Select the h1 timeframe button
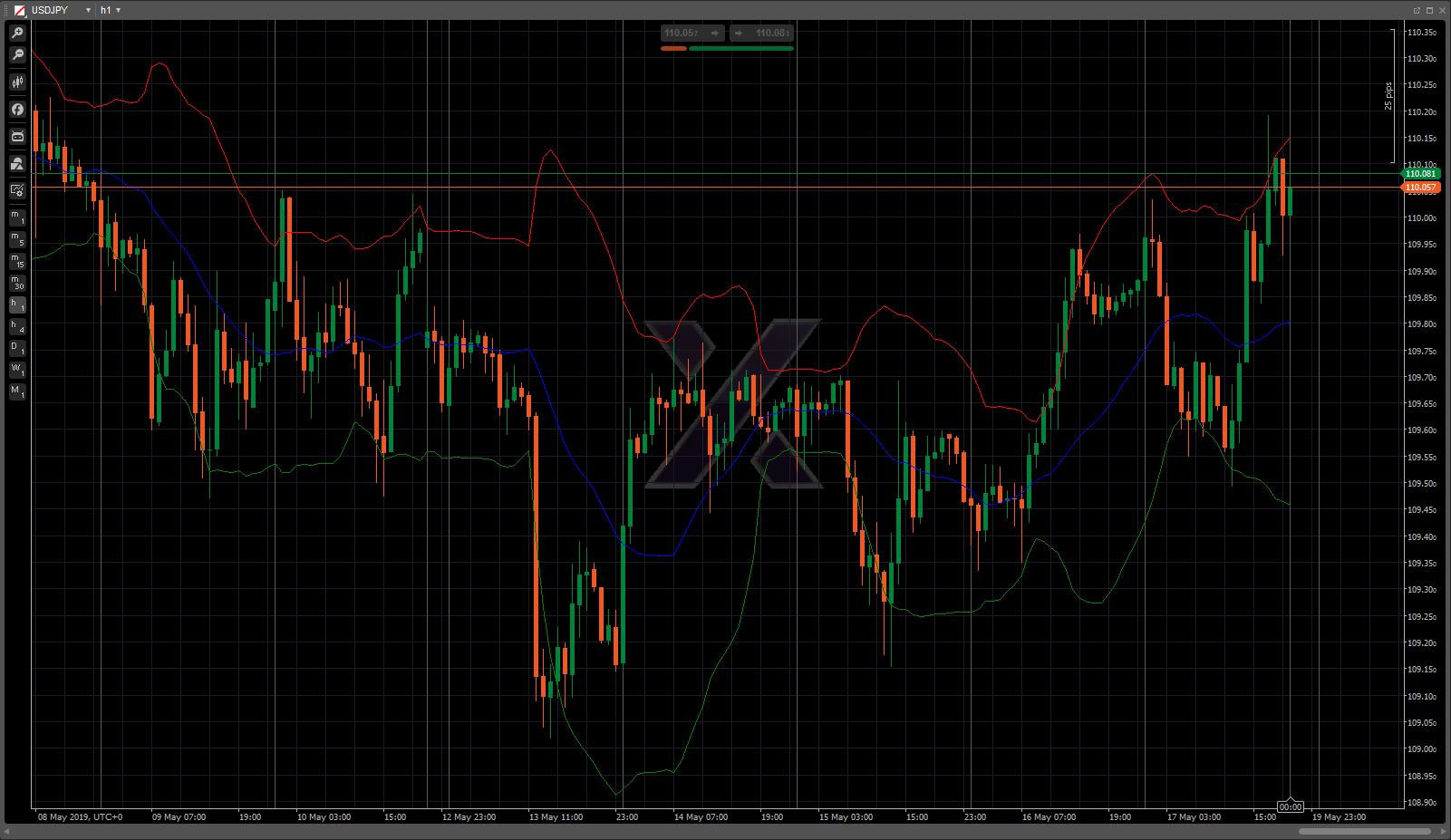 (17, 304)
